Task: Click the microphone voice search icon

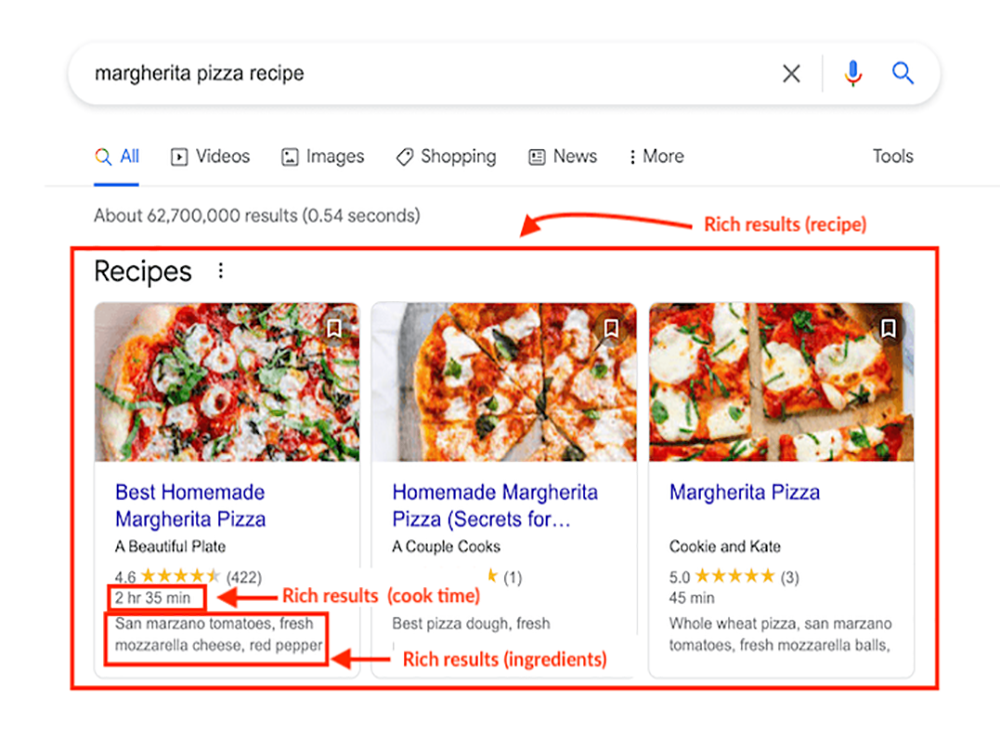Action: (852, 72)
